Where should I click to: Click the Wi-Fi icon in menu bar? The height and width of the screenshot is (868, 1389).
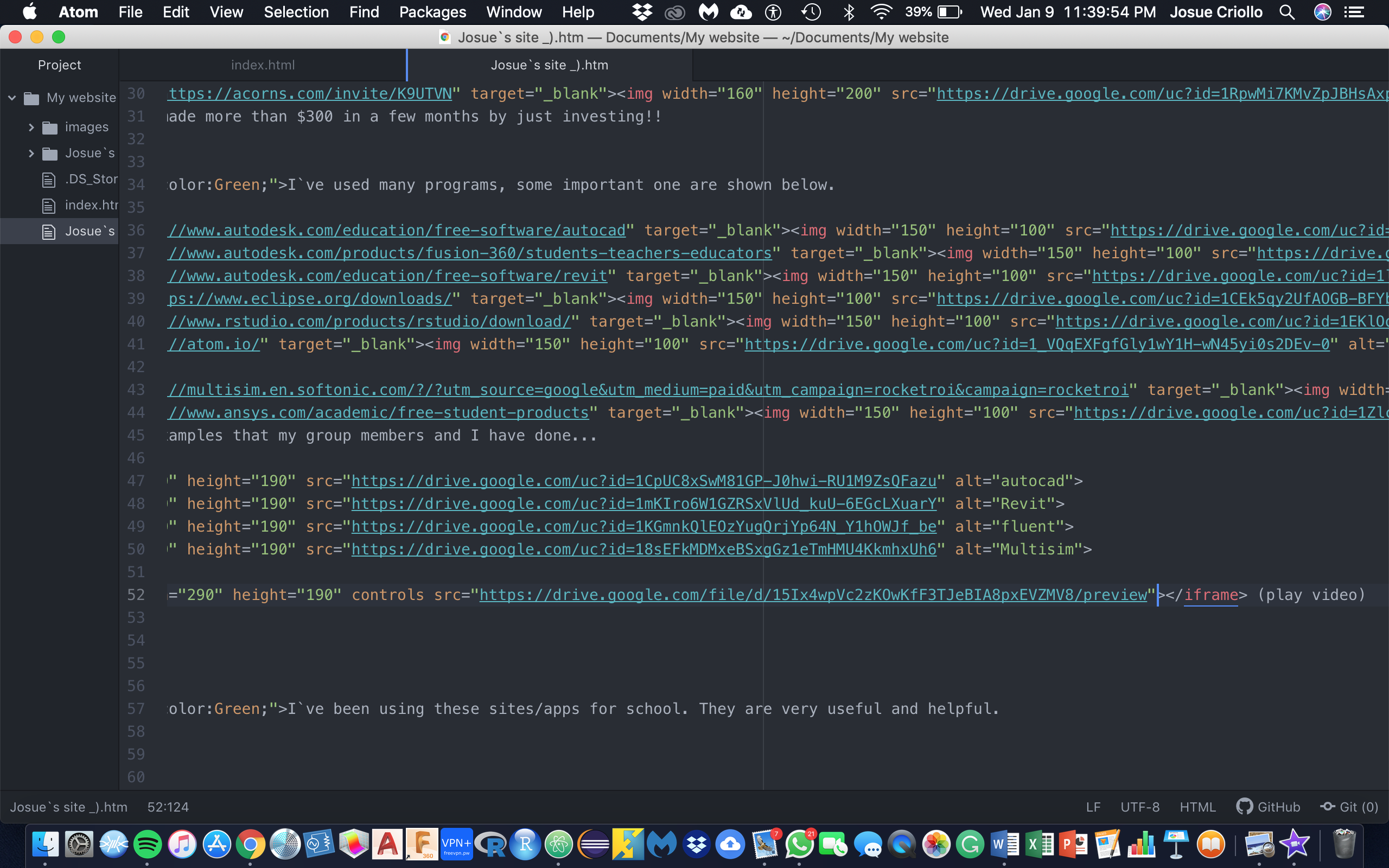[881, 12]
